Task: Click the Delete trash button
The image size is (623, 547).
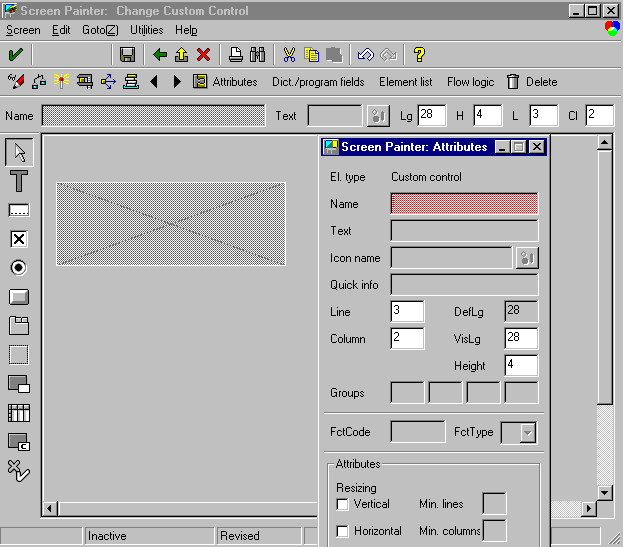Action: coord(532,82)
